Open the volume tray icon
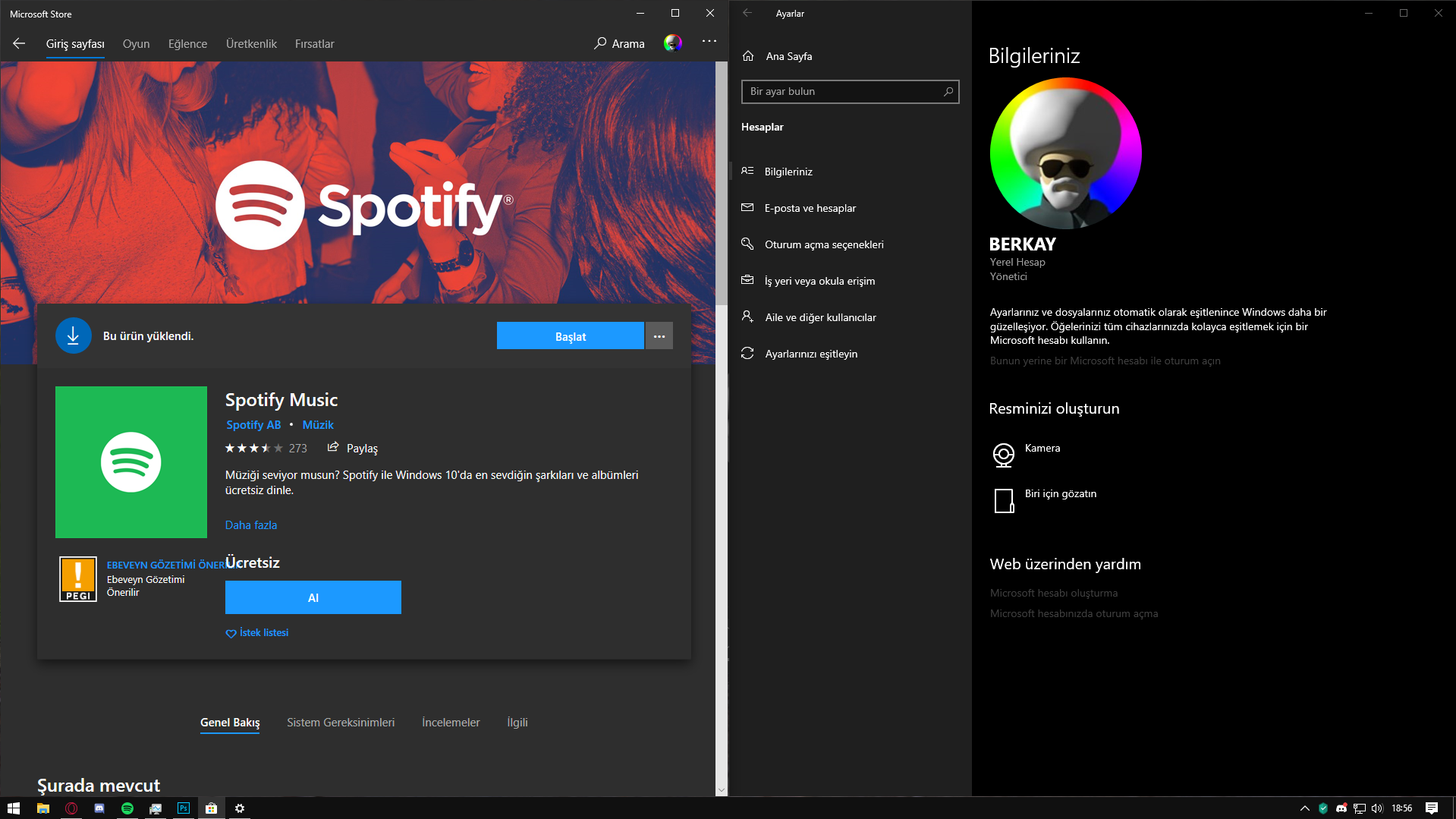This screenshot has width=1456, height=819. coord(1378,808)
